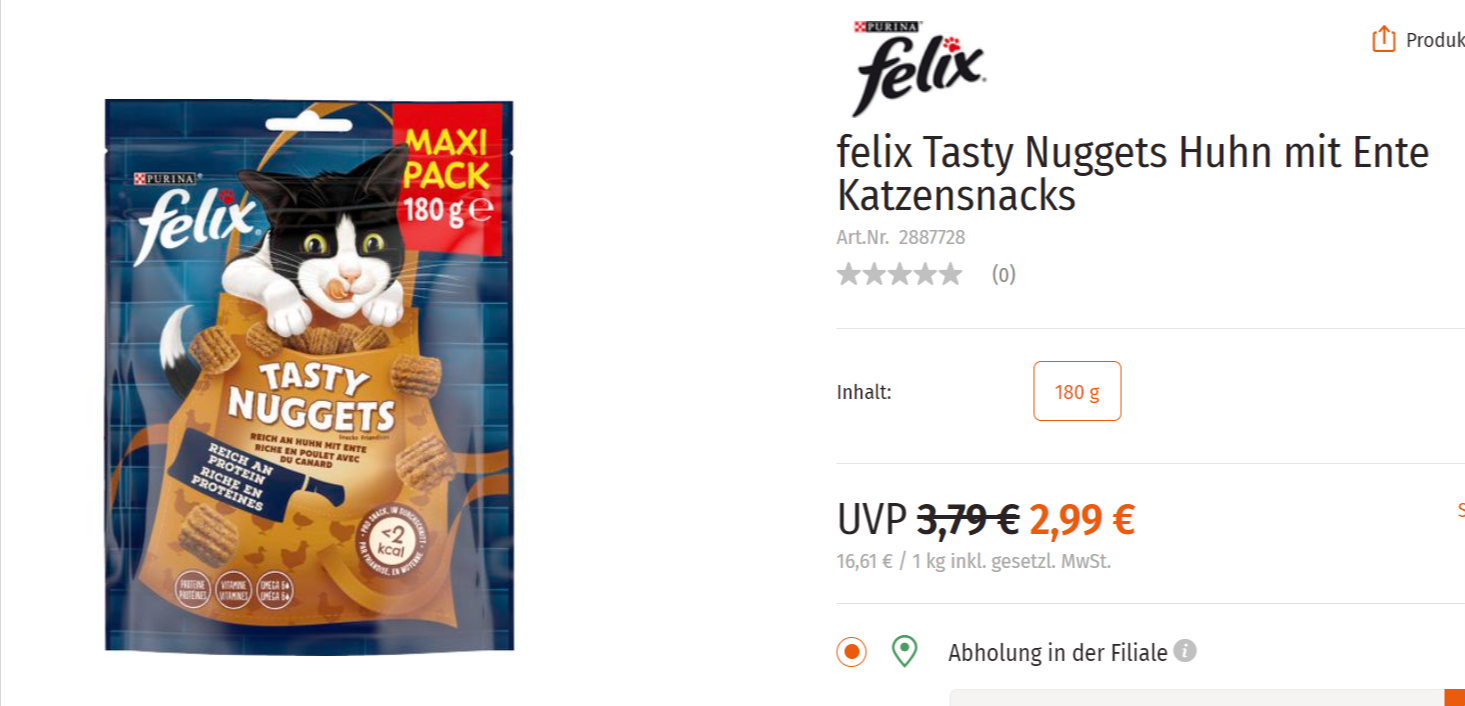Rate with the third star
Viewport: 1465px width, 706px height.
pos(900,274)
